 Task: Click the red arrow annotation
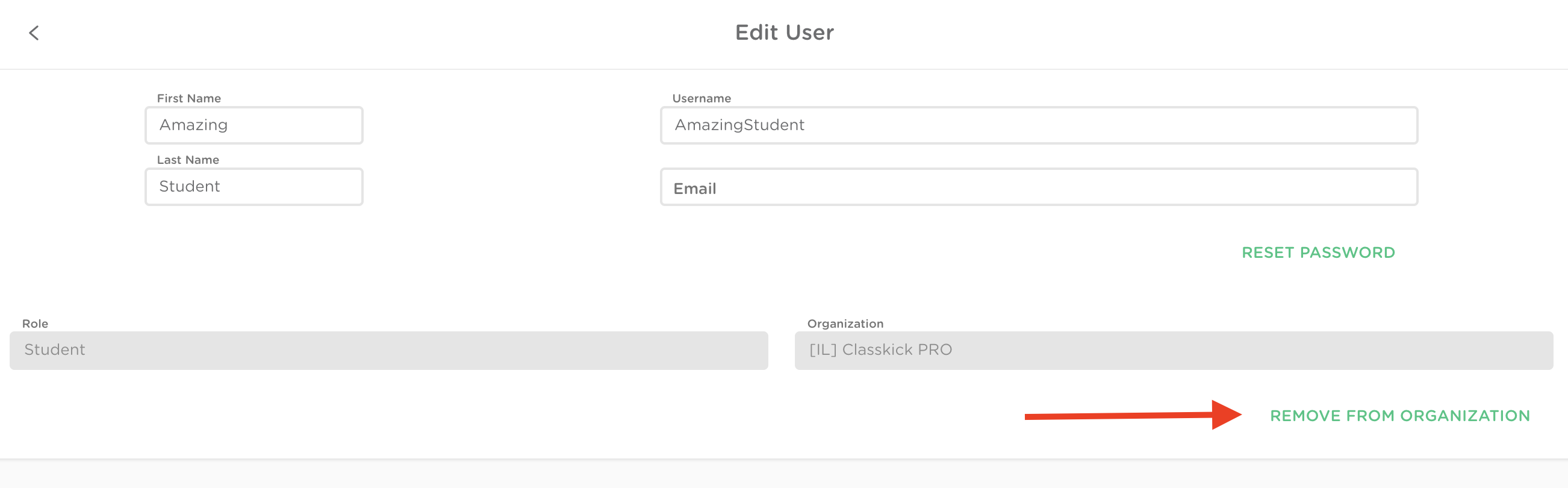1132,416
